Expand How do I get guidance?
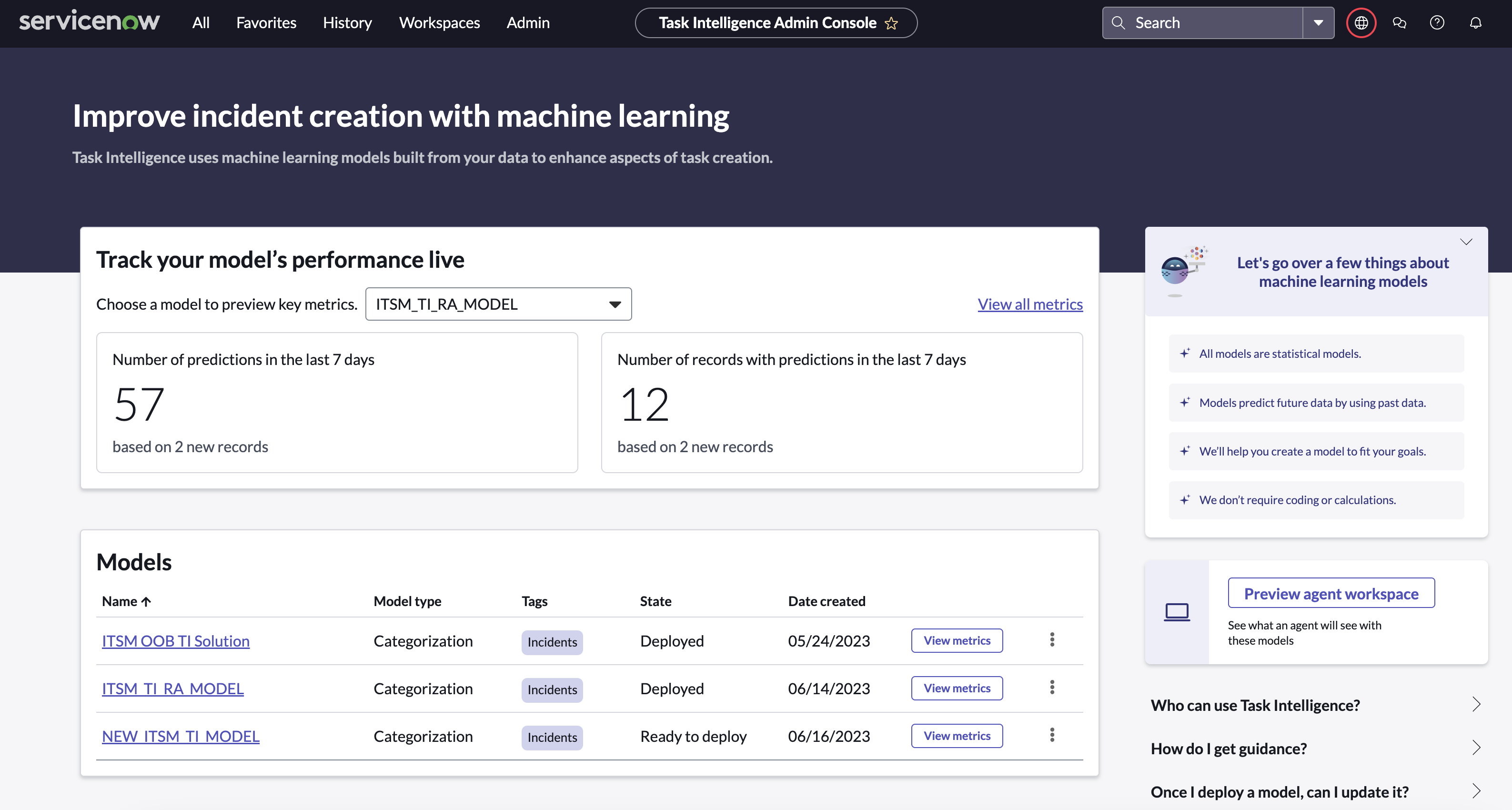 point(1316,749)
